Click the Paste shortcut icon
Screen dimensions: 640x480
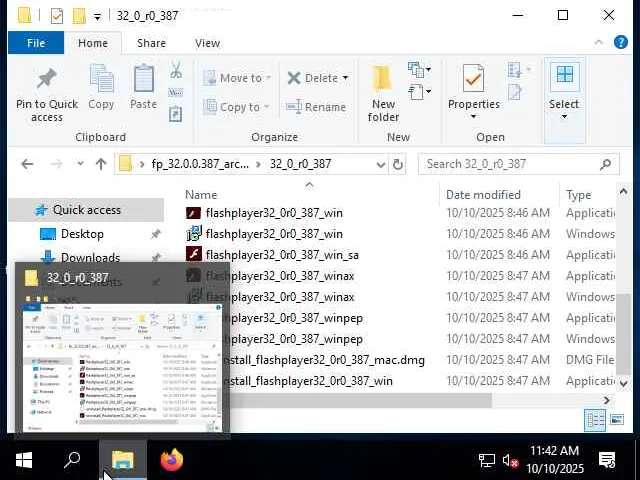click(x=176, y=114)
